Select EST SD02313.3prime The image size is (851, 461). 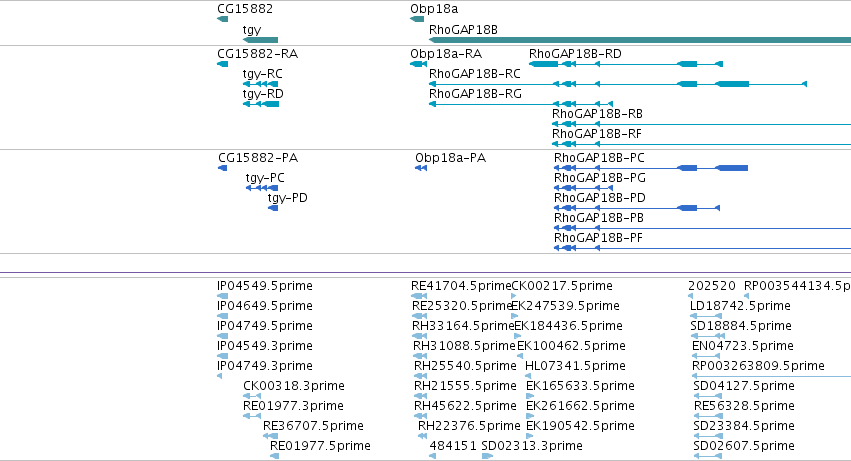coord(532,447)
